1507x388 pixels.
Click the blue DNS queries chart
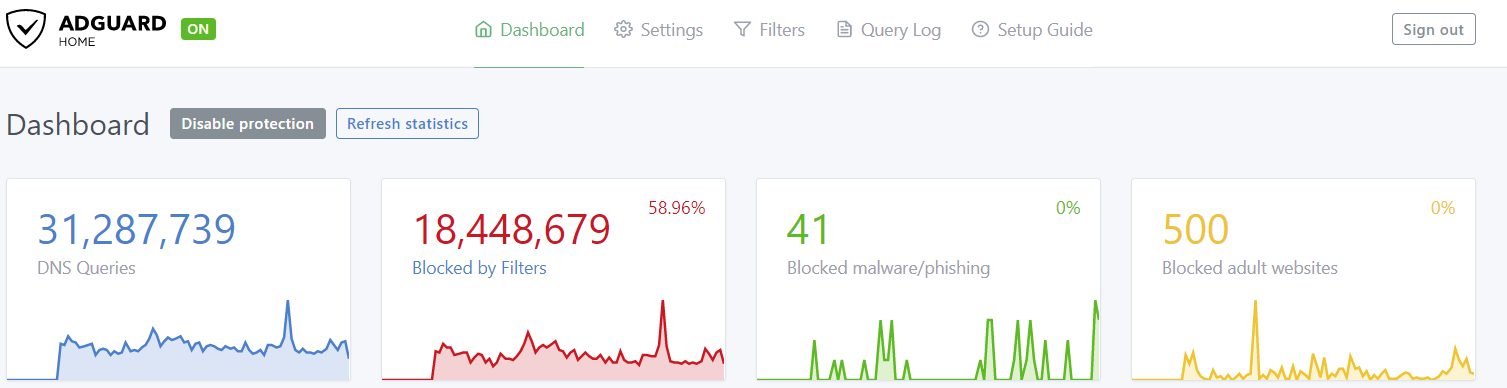click(x=178, y=340)
